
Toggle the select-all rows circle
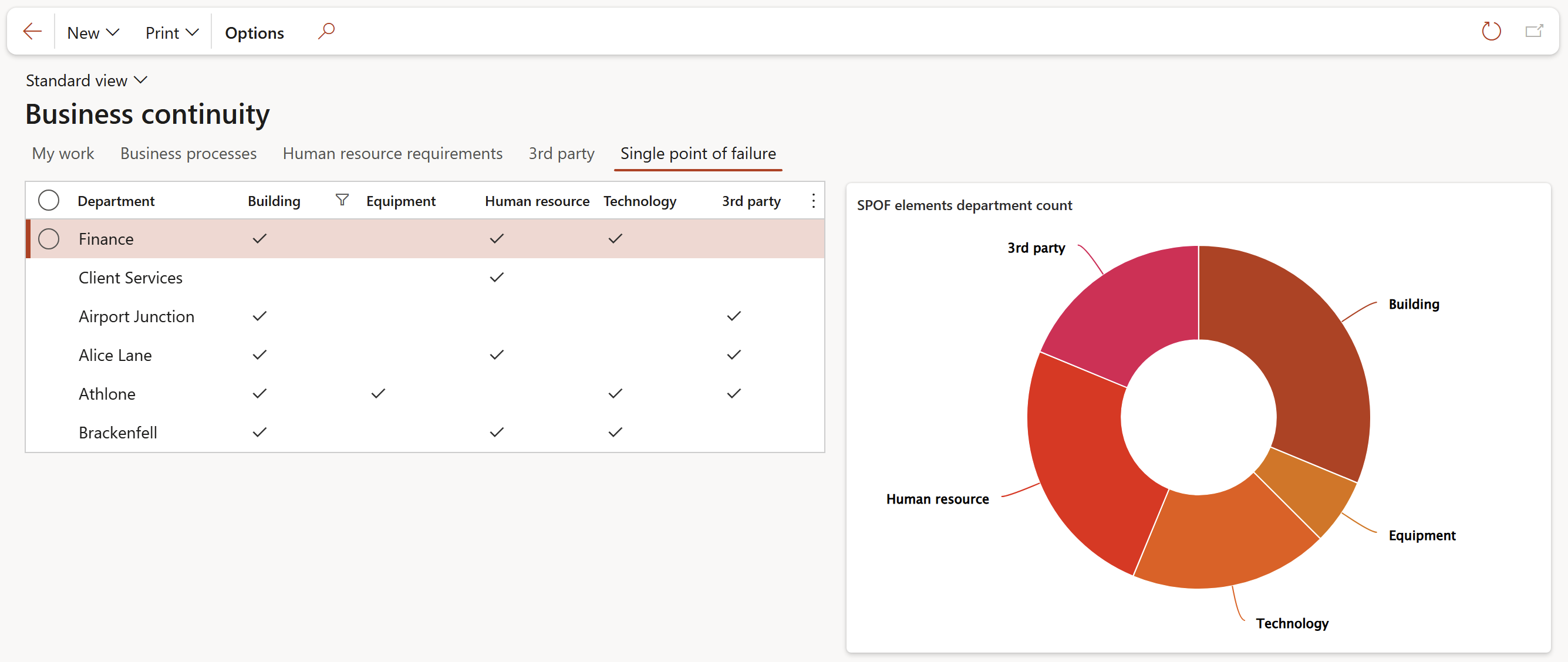point(49,200)
